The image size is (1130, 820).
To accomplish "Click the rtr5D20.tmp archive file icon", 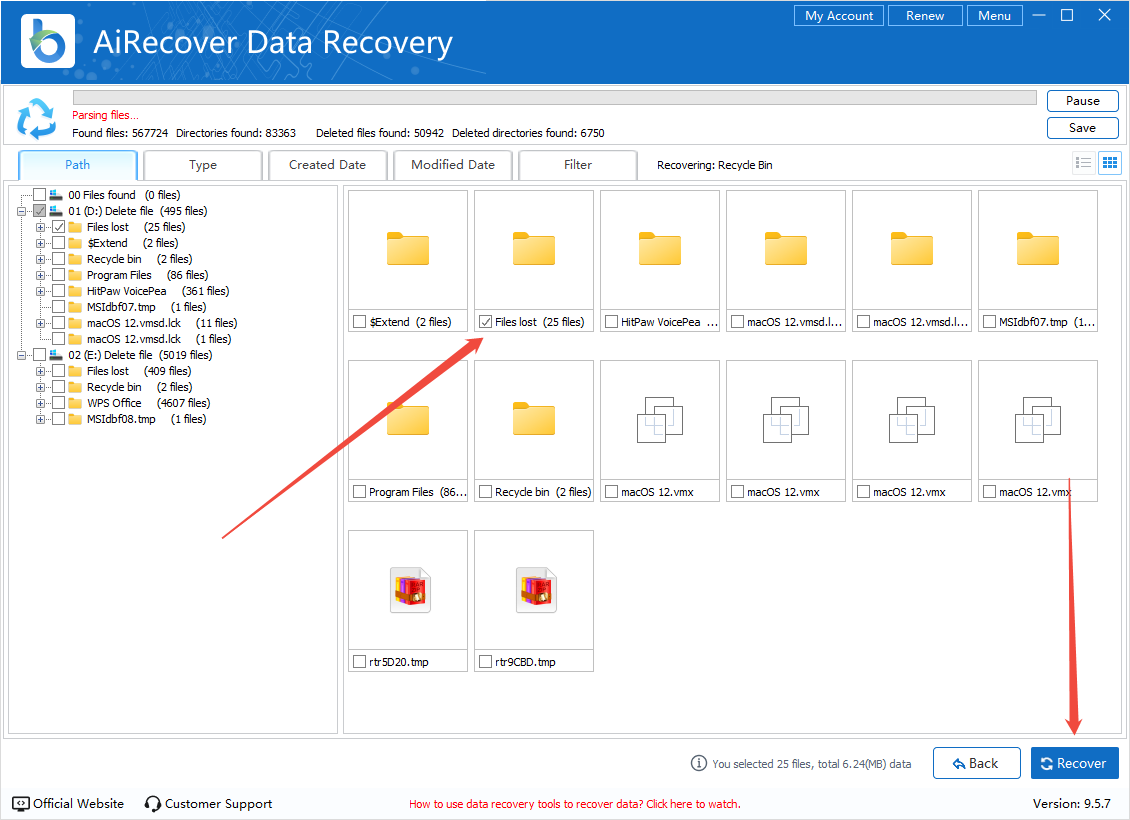I will (x=408, y=590).
